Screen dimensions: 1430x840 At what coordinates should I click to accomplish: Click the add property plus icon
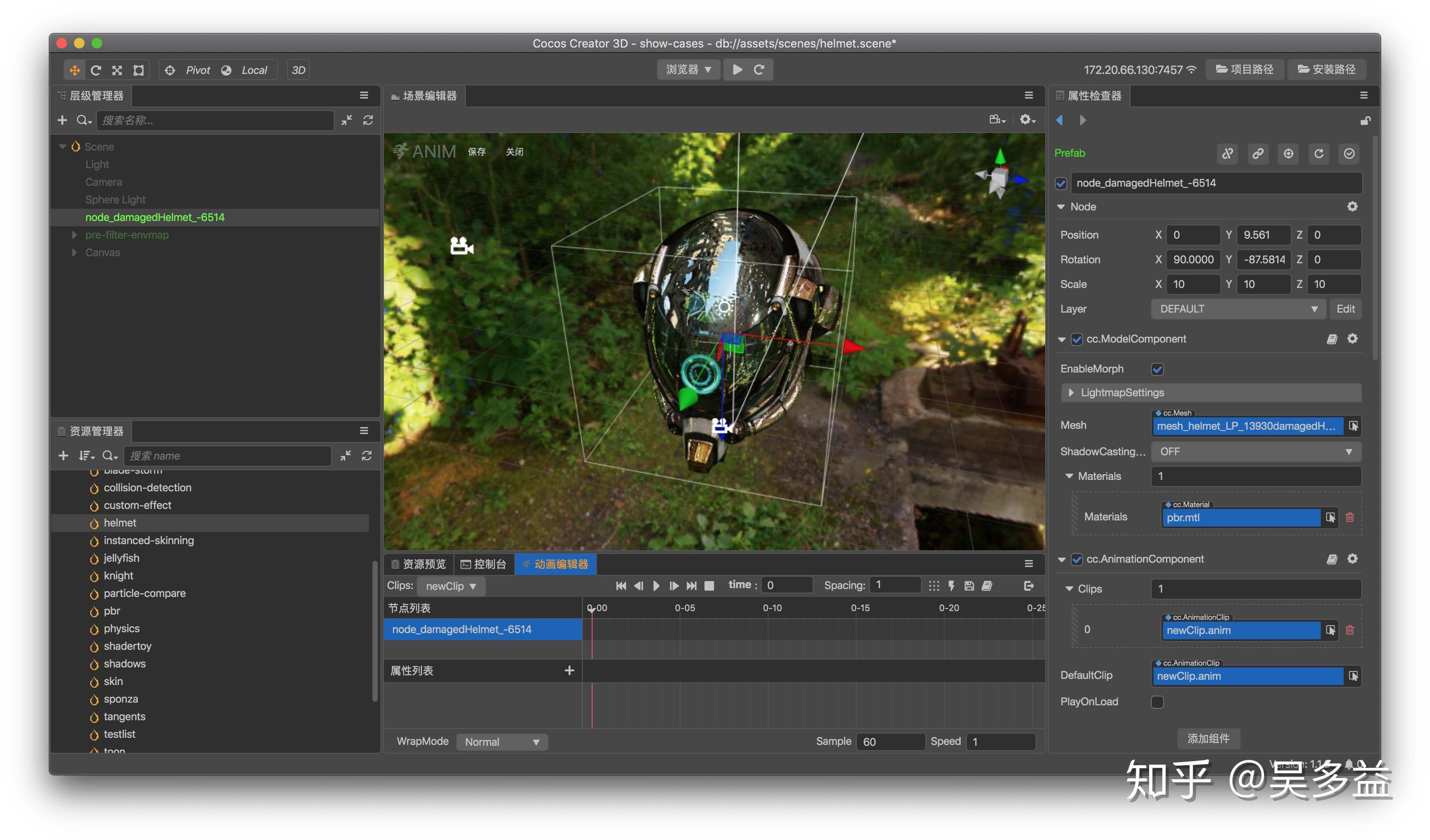[x=569, y=671]
